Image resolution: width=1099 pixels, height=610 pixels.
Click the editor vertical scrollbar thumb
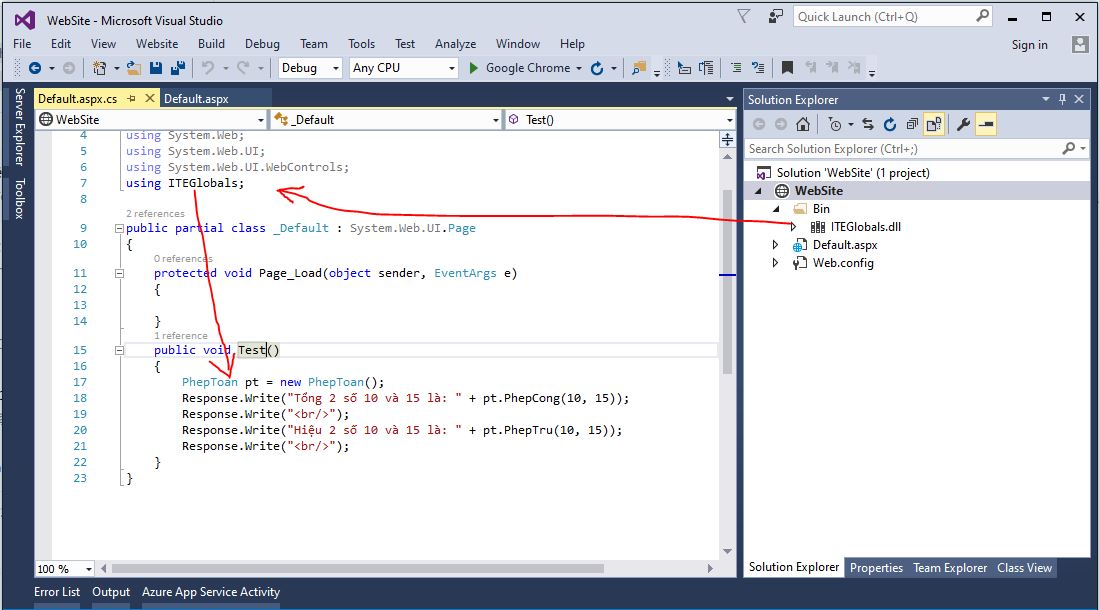pos(728,280)
